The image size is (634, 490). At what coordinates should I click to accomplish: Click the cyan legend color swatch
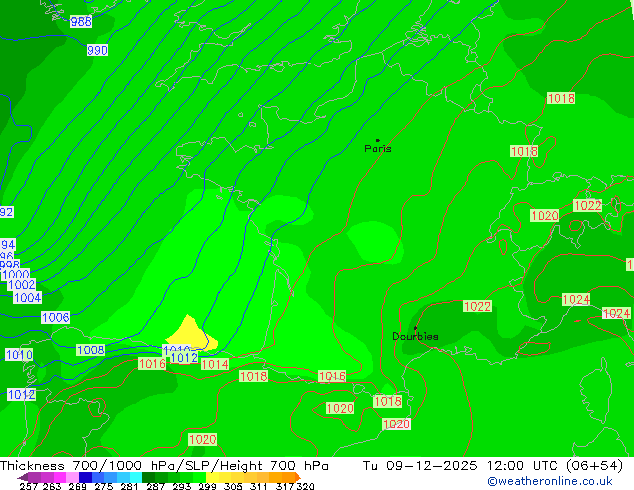pos(135,477)
